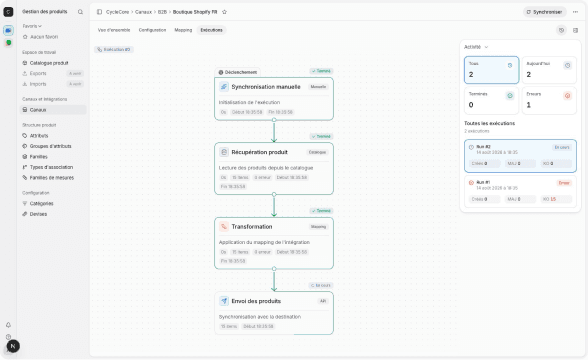
Task: Click the Run #1 error icon
Action: 471,183
